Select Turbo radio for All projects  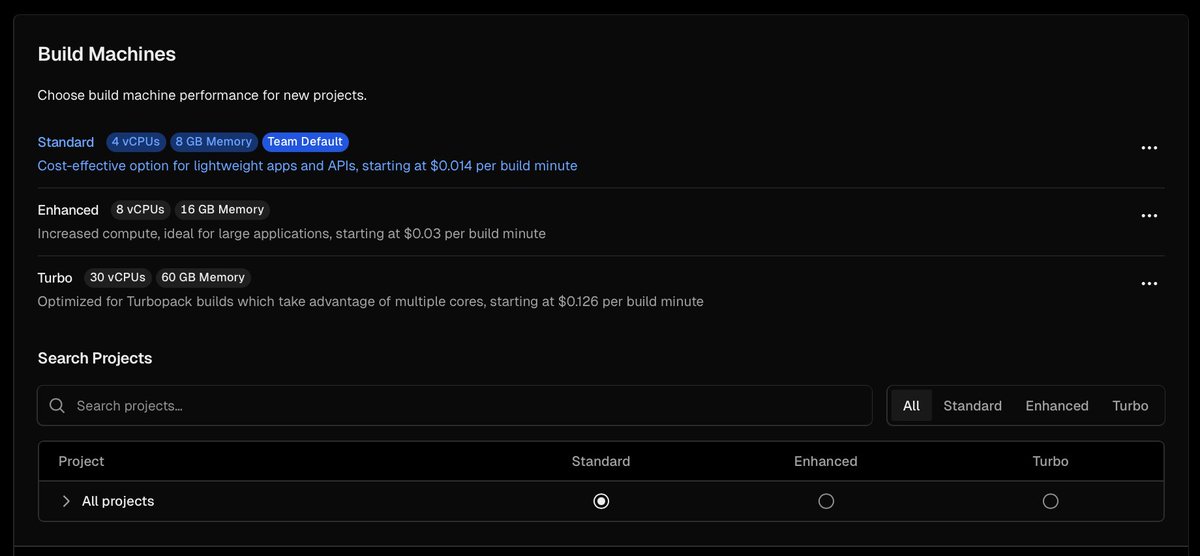tap(1050, 501)
